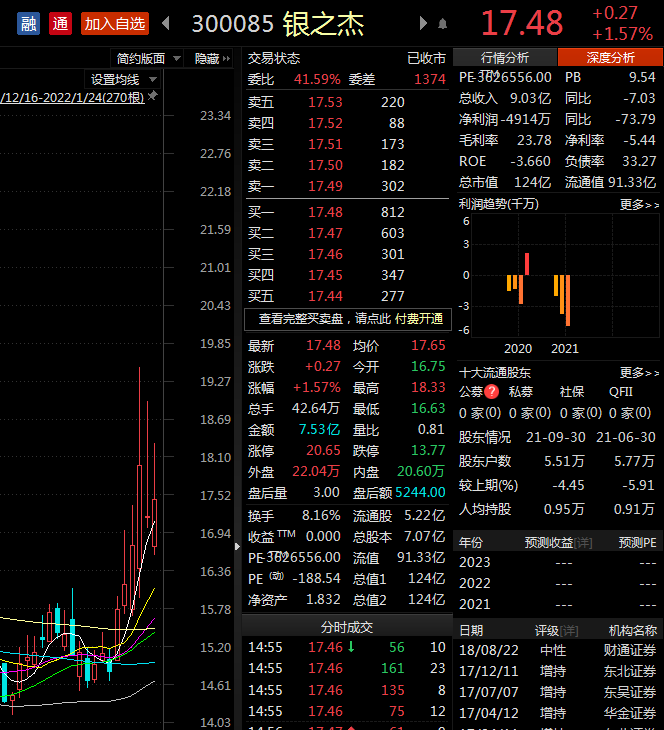Open the 设置均线 moving average dropdown
The image size is (664, 730).
(x=122, y=80)
